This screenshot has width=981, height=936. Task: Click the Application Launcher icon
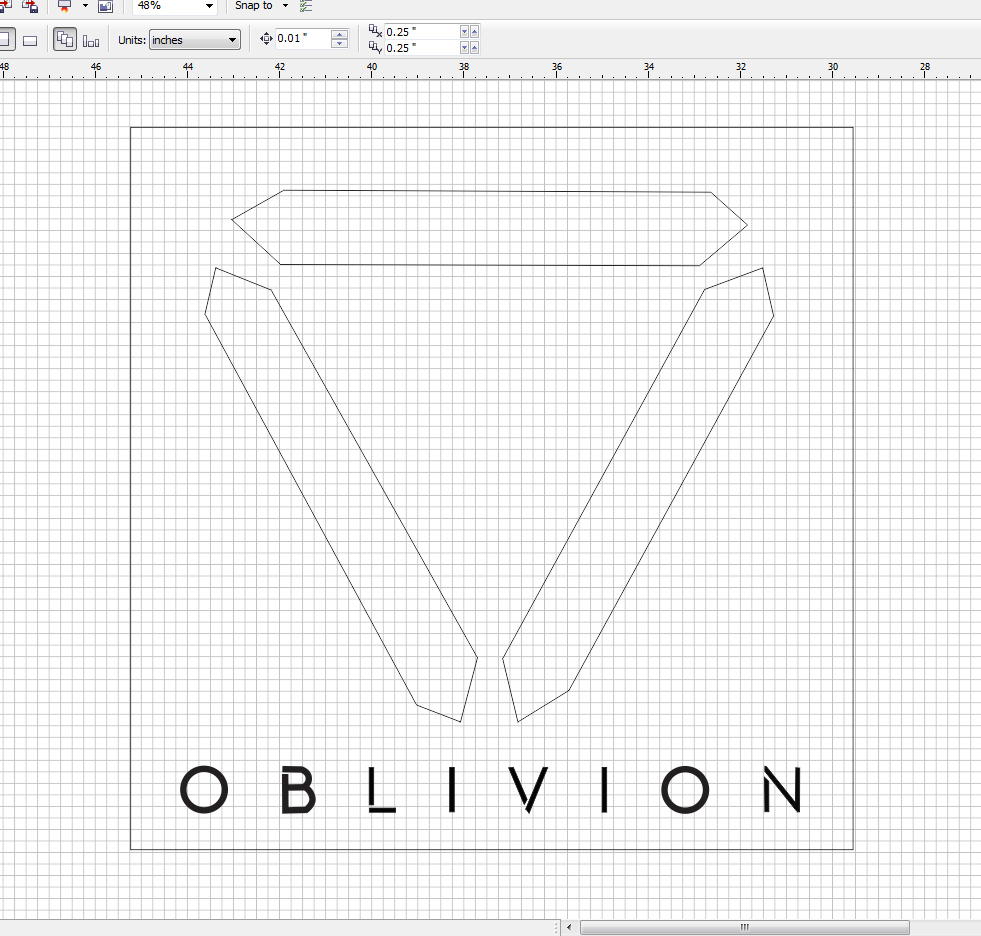coord(65,6)
